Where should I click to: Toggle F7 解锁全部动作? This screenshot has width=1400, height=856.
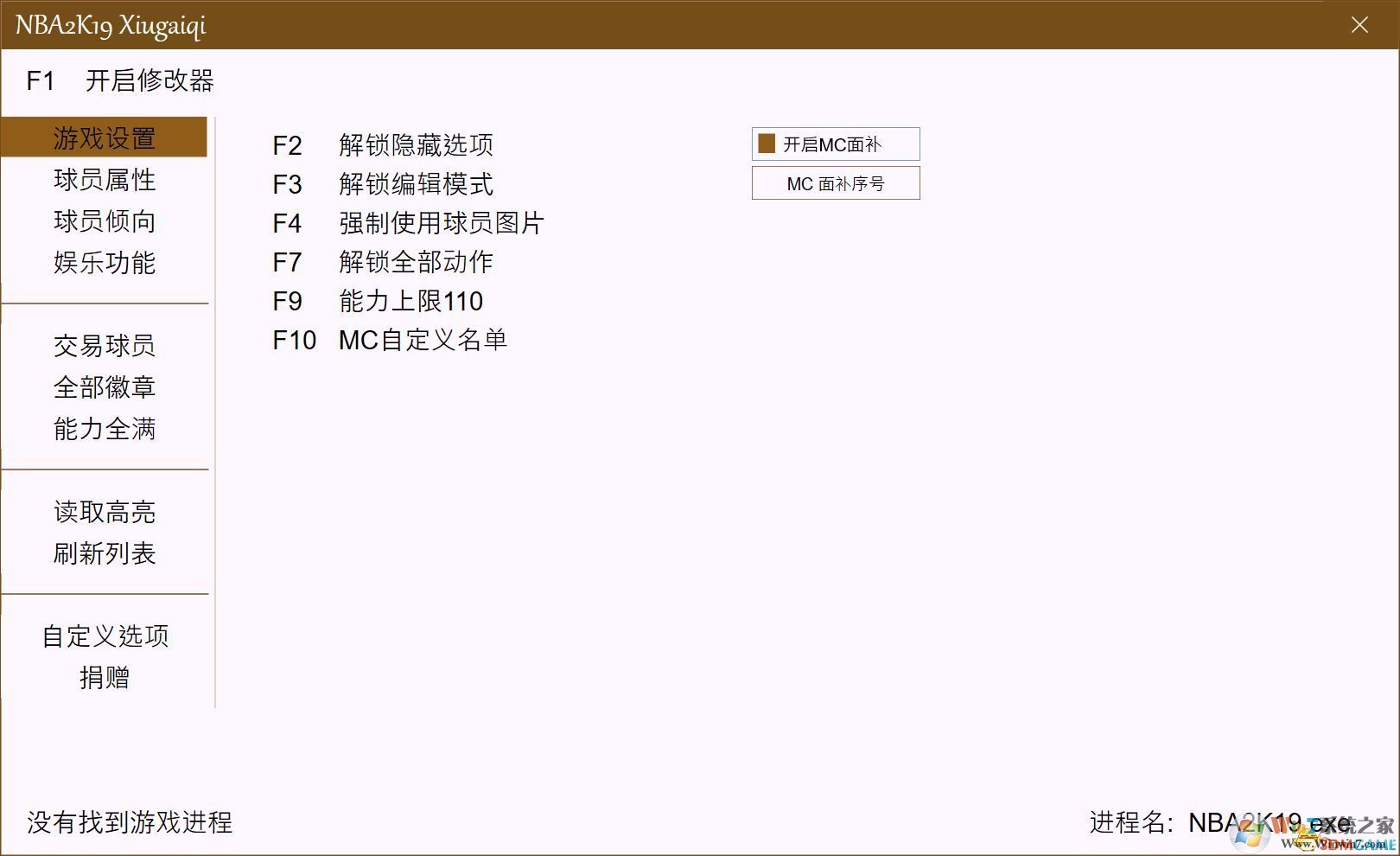point(383,262)
